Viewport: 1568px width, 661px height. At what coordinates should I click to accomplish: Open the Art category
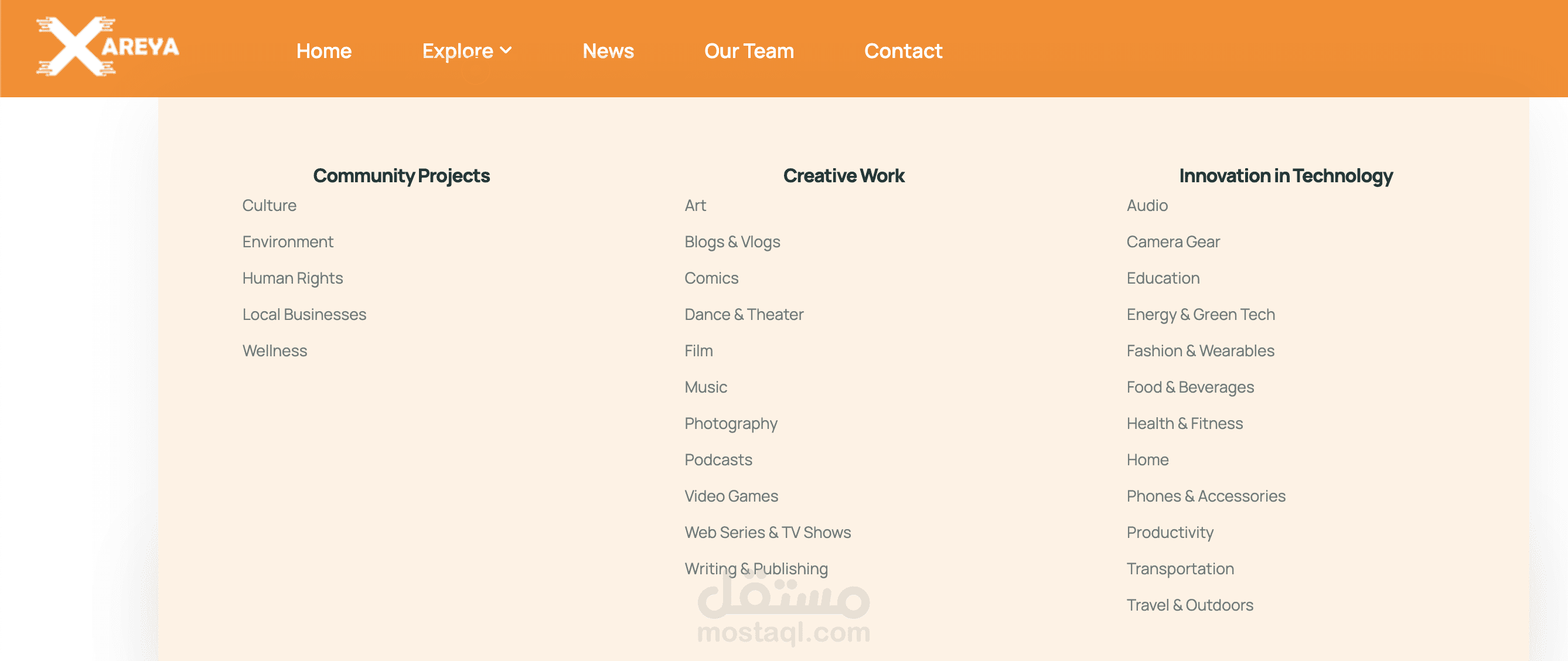coord(695,205)
